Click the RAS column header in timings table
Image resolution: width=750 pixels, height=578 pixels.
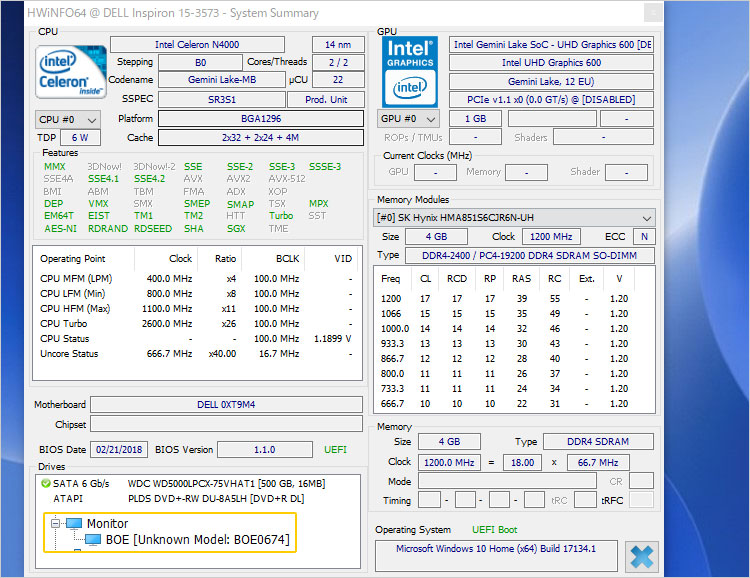tap(521, 278)
